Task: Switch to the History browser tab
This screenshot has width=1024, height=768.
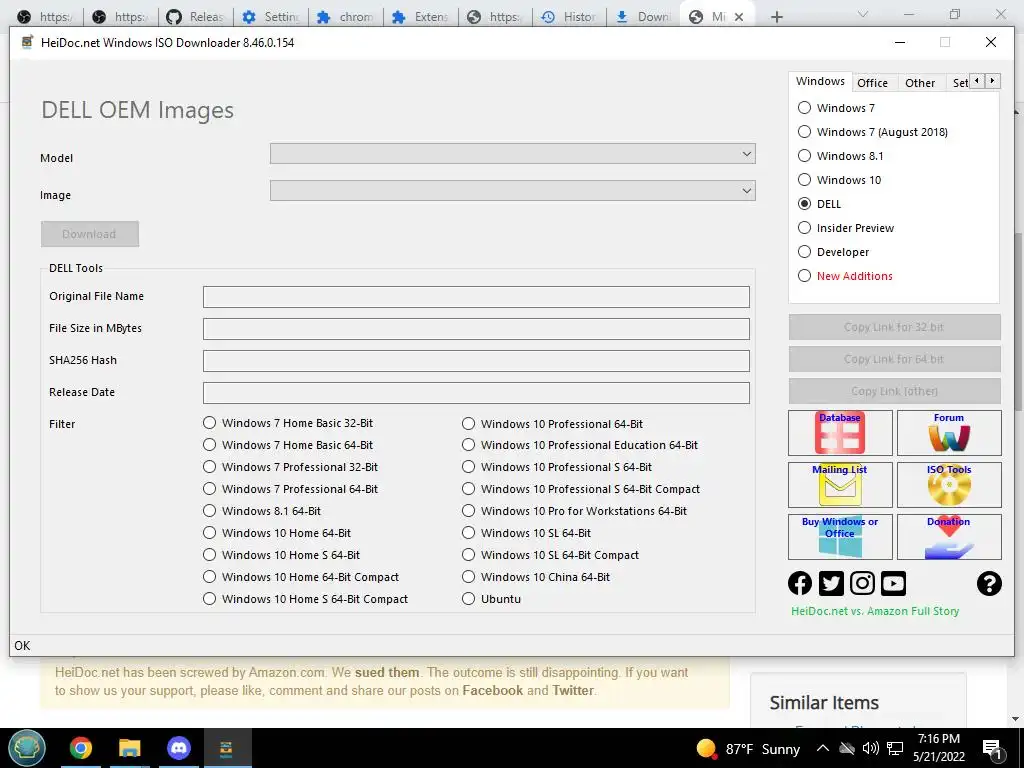Action: [569, 17]
